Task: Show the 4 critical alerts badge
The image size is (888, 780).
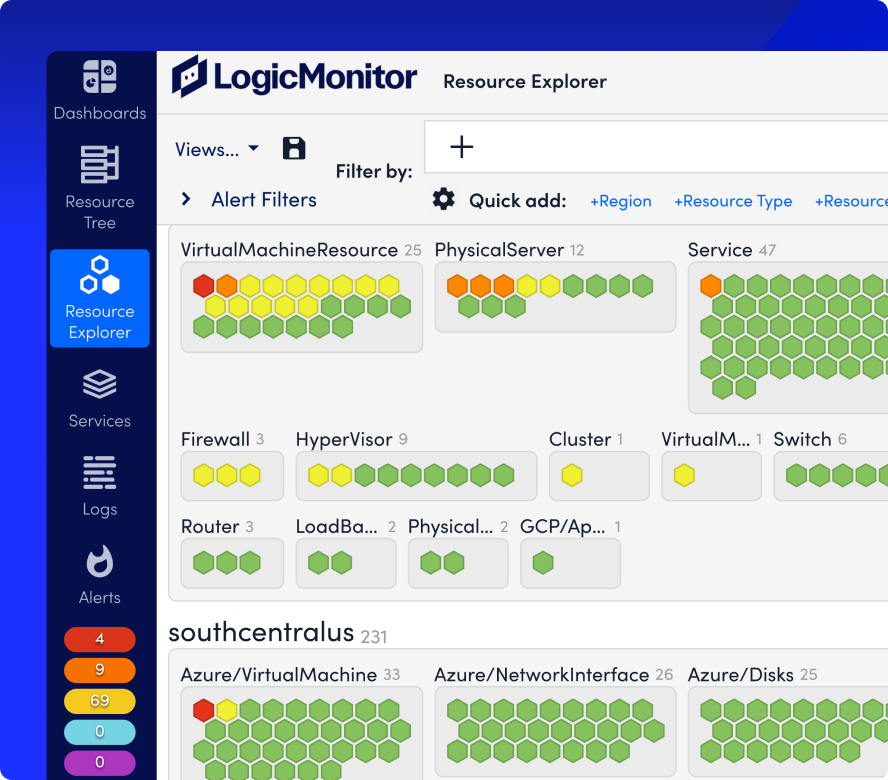Action: coord(100,639)
